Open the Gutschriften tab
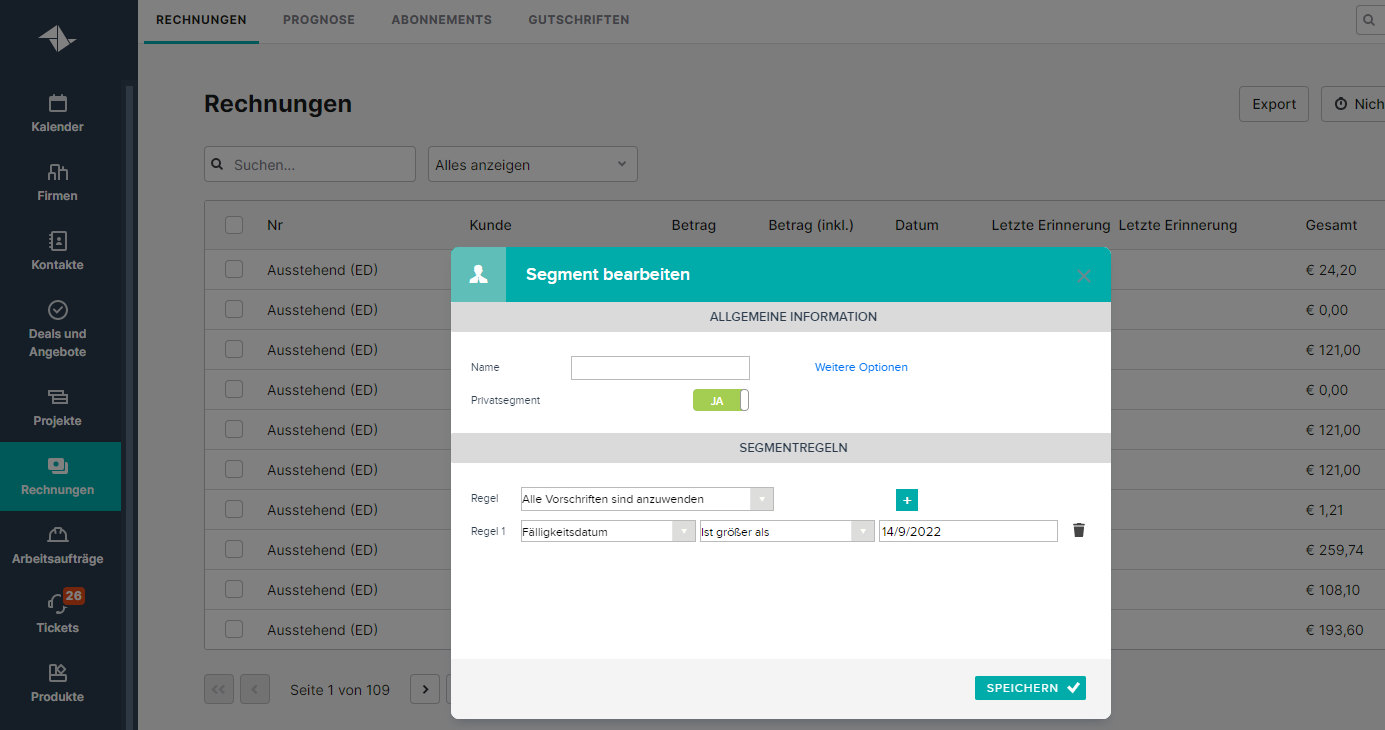 (579, 20)
